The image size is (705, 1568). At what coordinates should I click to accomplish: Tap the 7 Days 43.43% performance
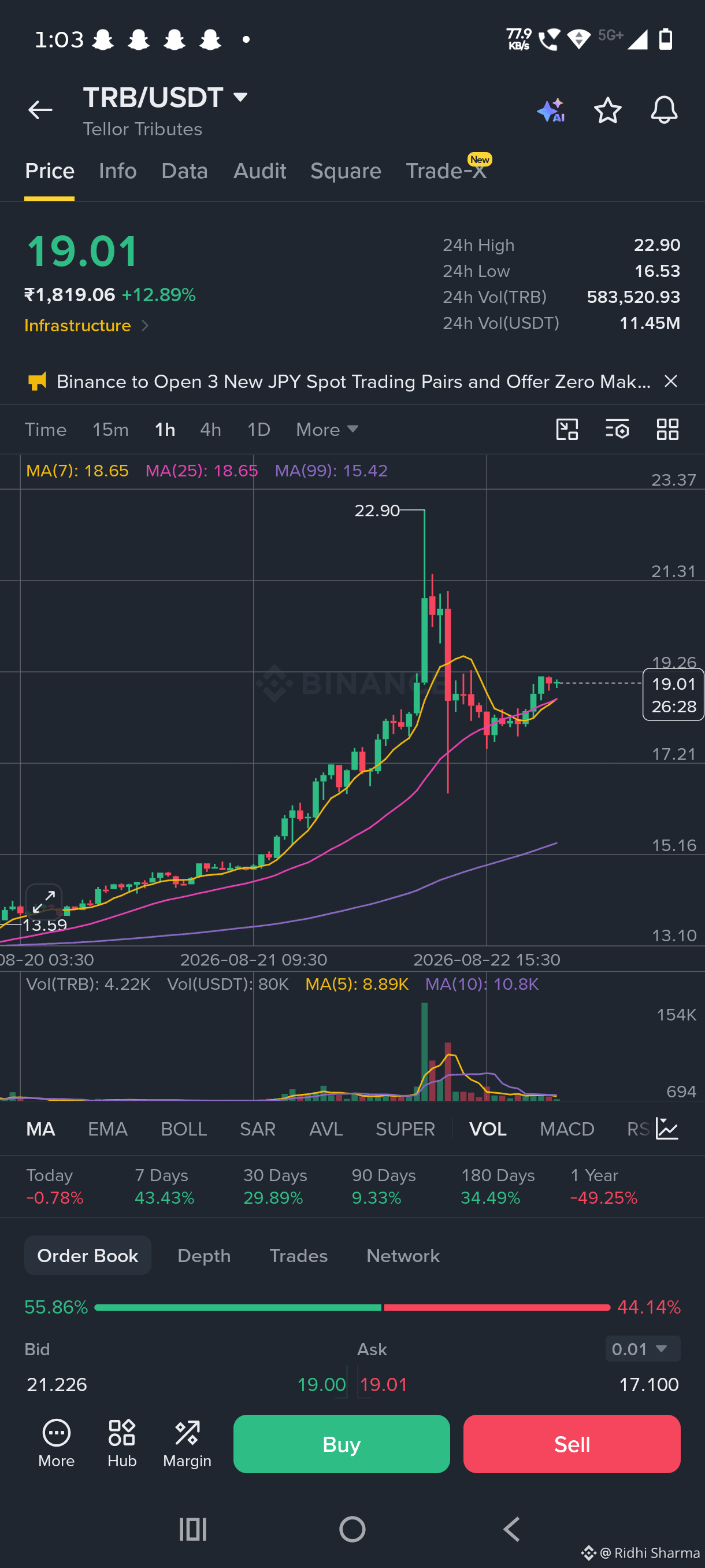[x=164, y=1187]
